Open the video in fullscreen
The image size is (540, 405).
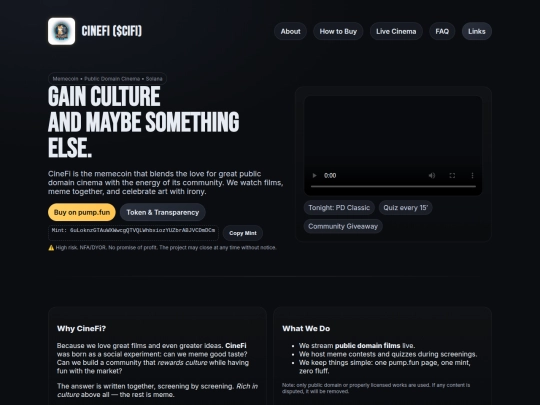point(452,176)
